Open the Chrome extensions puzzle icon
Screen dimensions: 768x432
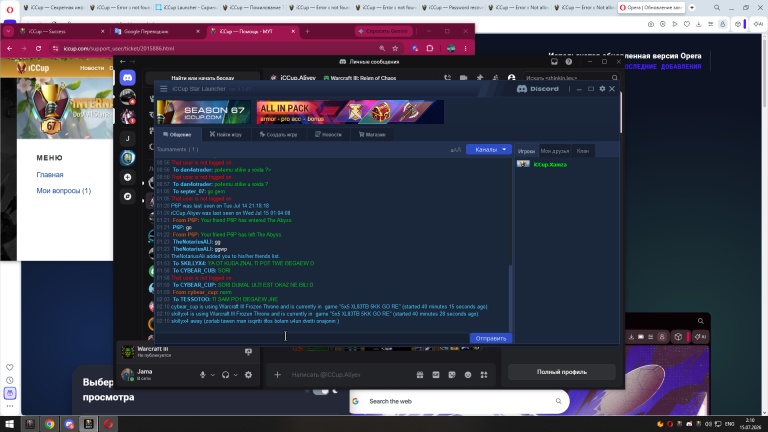pos(430,48)
